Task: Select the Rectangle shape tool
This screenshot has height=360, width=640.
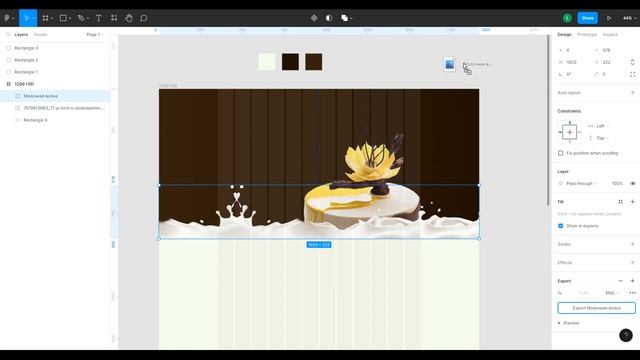Action: point(63,18)
